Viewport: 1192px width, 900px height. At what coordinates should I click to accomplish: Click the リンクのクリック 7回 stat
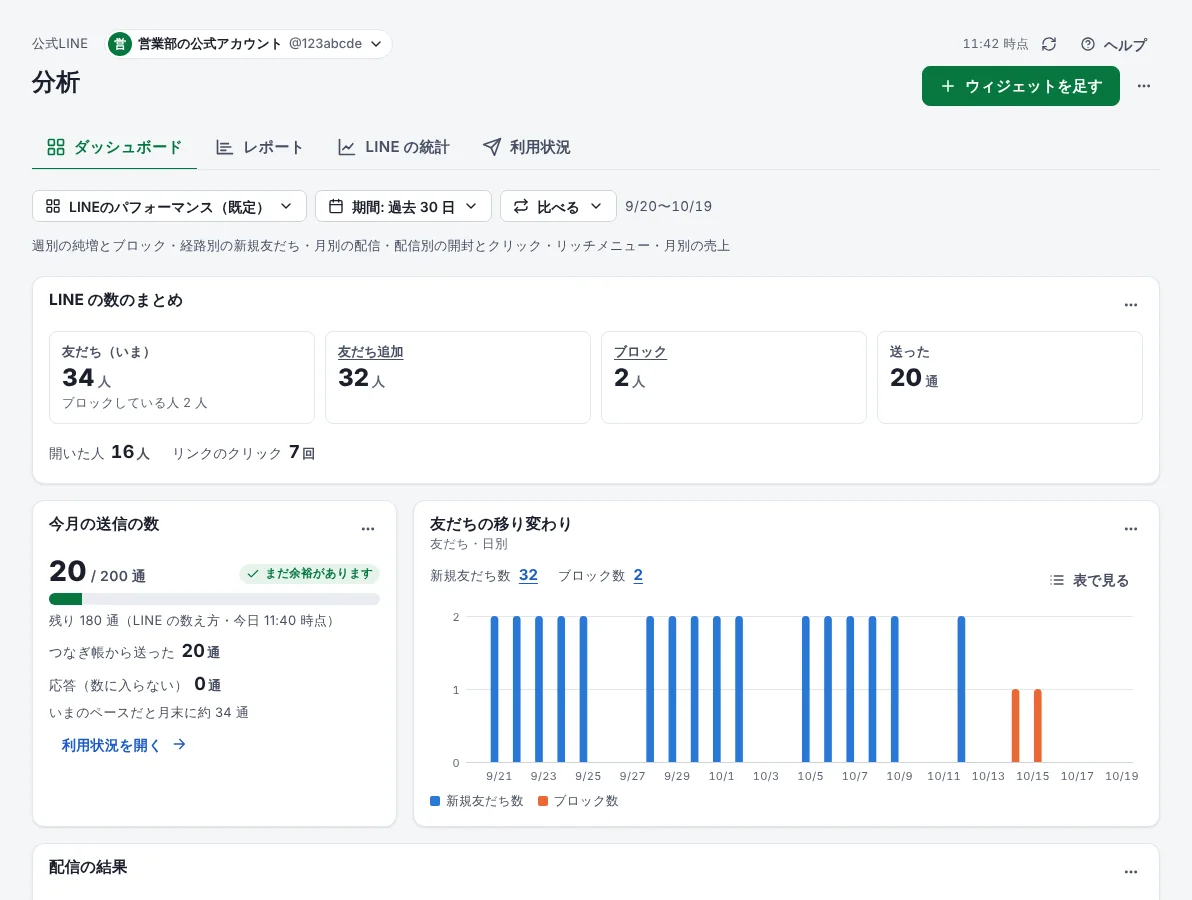point(244,452)
